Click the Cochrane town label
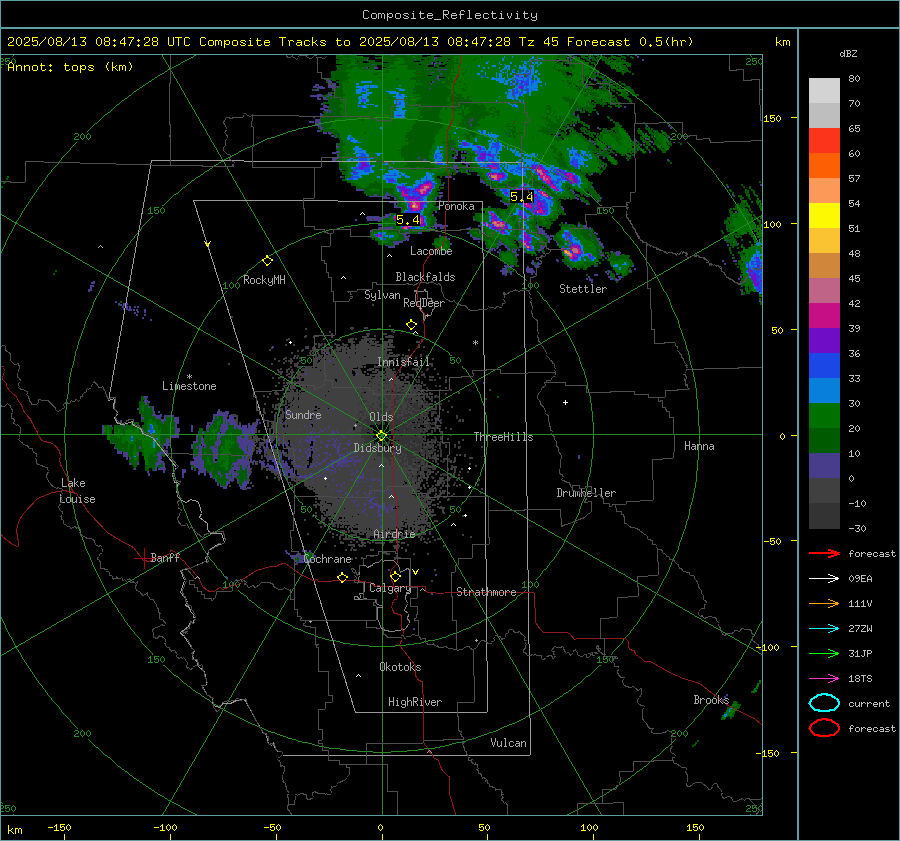 click(327, 559)
